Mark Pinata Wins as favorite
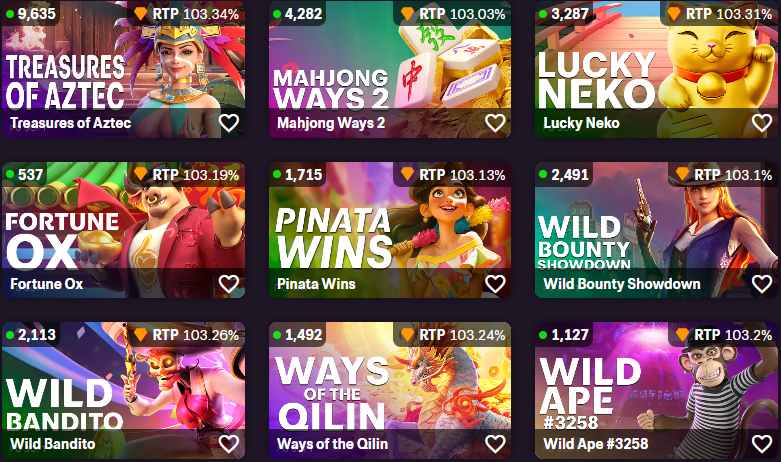781x462 pixels. tap(495, 284)
